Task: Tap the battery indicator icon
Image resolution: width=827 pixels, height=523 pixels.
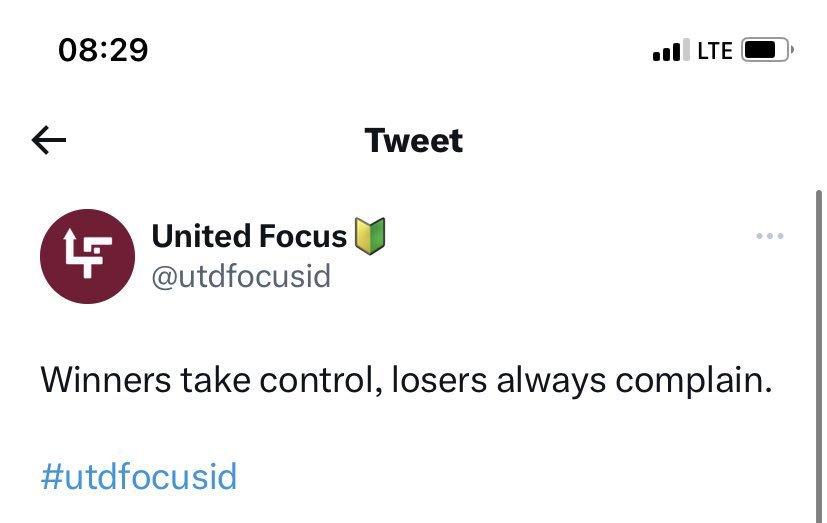Action: (x=767, y=50)
